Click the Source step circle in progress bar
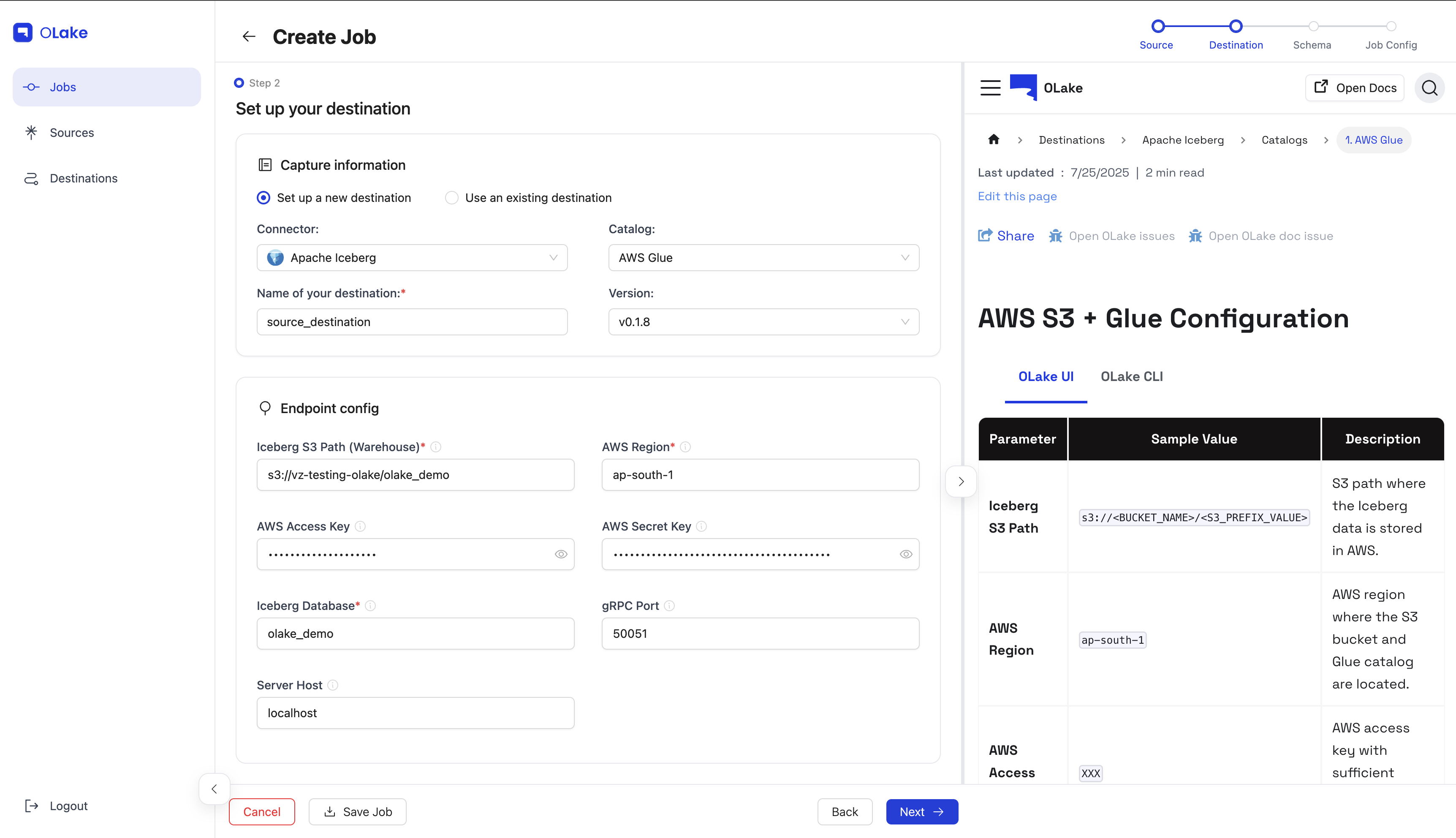 pos(1158,27)
